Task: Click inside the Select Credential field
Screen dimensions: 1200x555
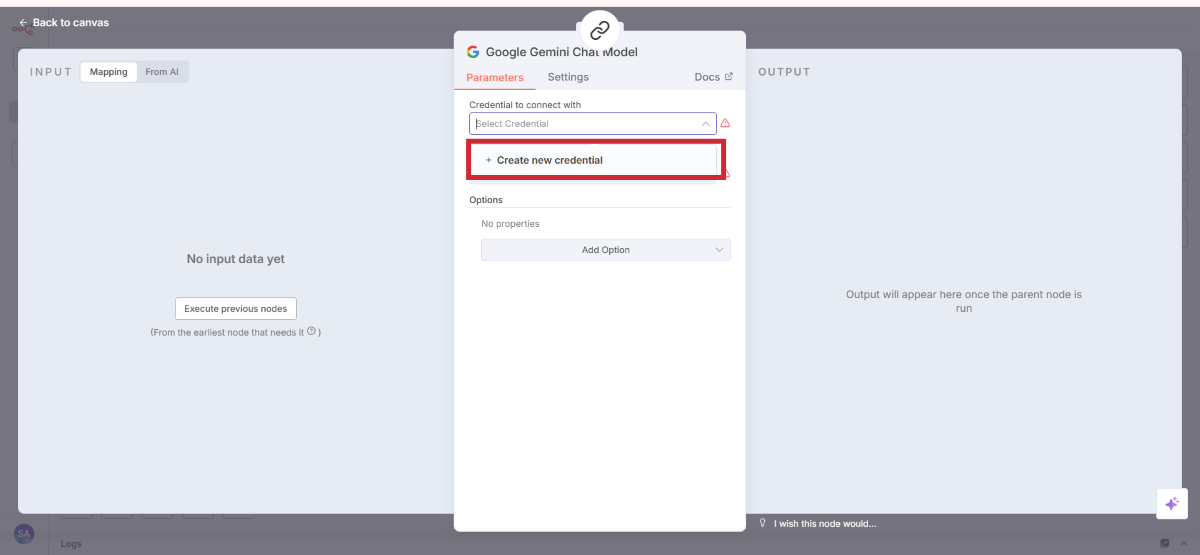Action: [580, 124]
